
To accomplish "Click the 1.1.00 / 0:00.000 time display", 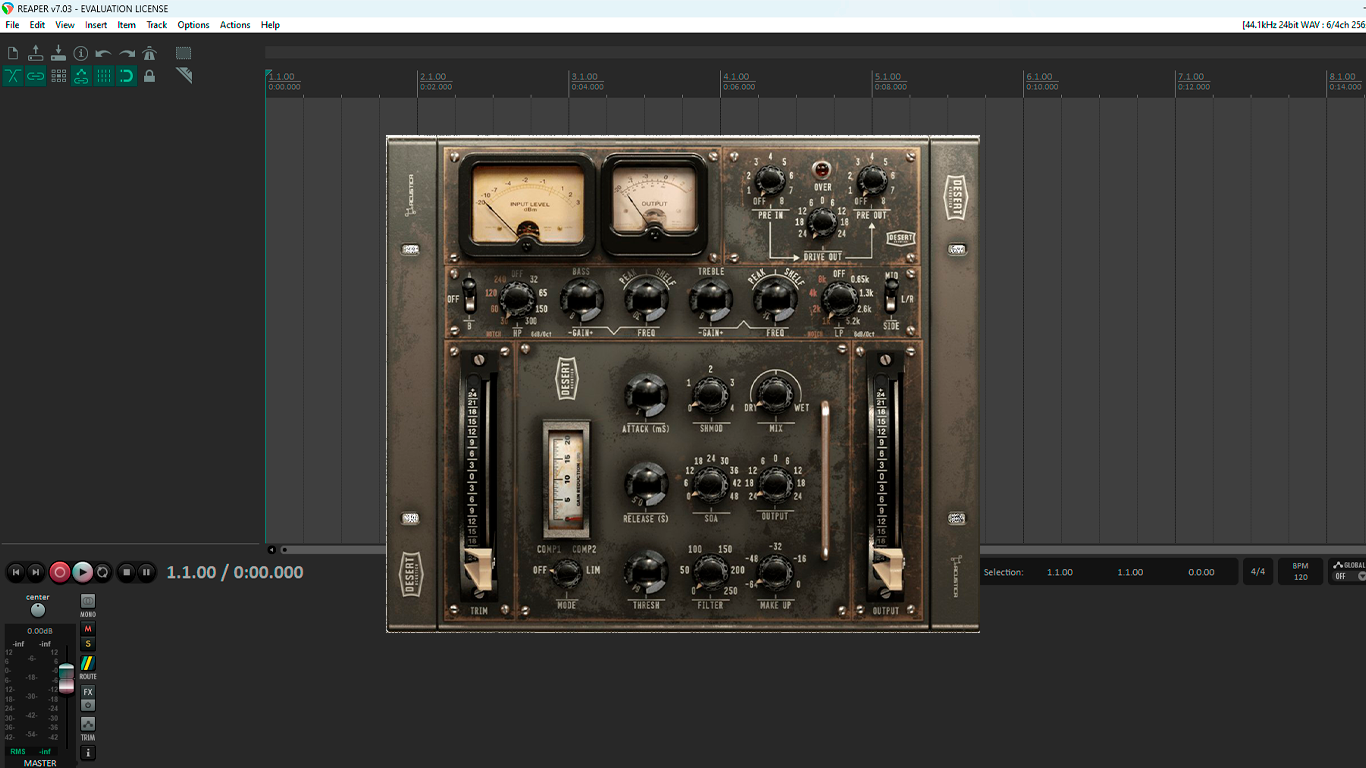I will coord(235,572).
